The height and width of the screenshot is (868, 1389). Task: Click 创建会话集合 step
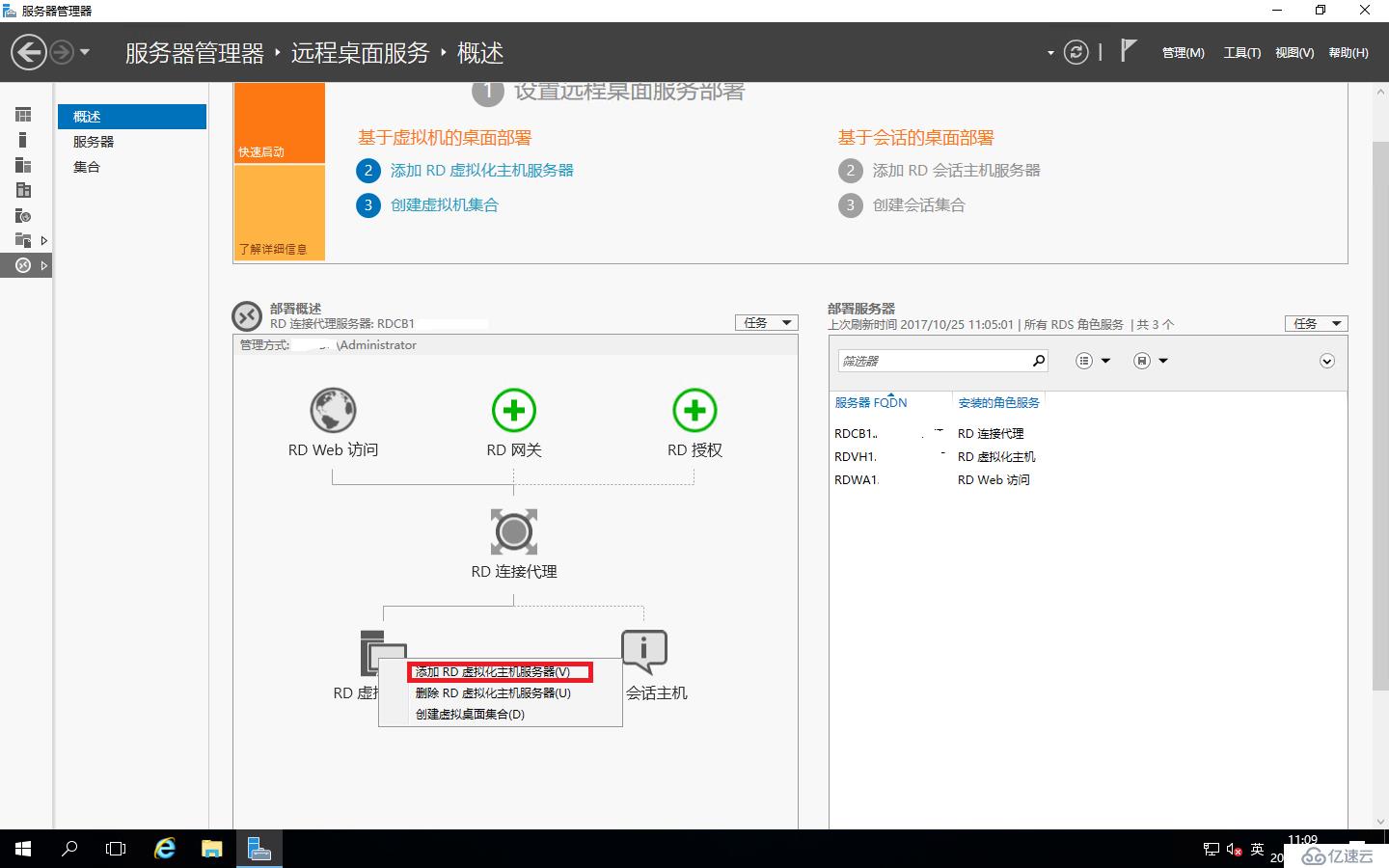(x=918, y=205)
